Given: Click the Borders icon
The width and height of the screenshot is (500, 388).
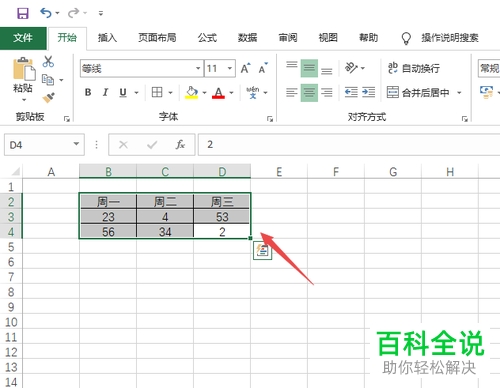Looking at the screenshot, I should (x=157, y=92).
